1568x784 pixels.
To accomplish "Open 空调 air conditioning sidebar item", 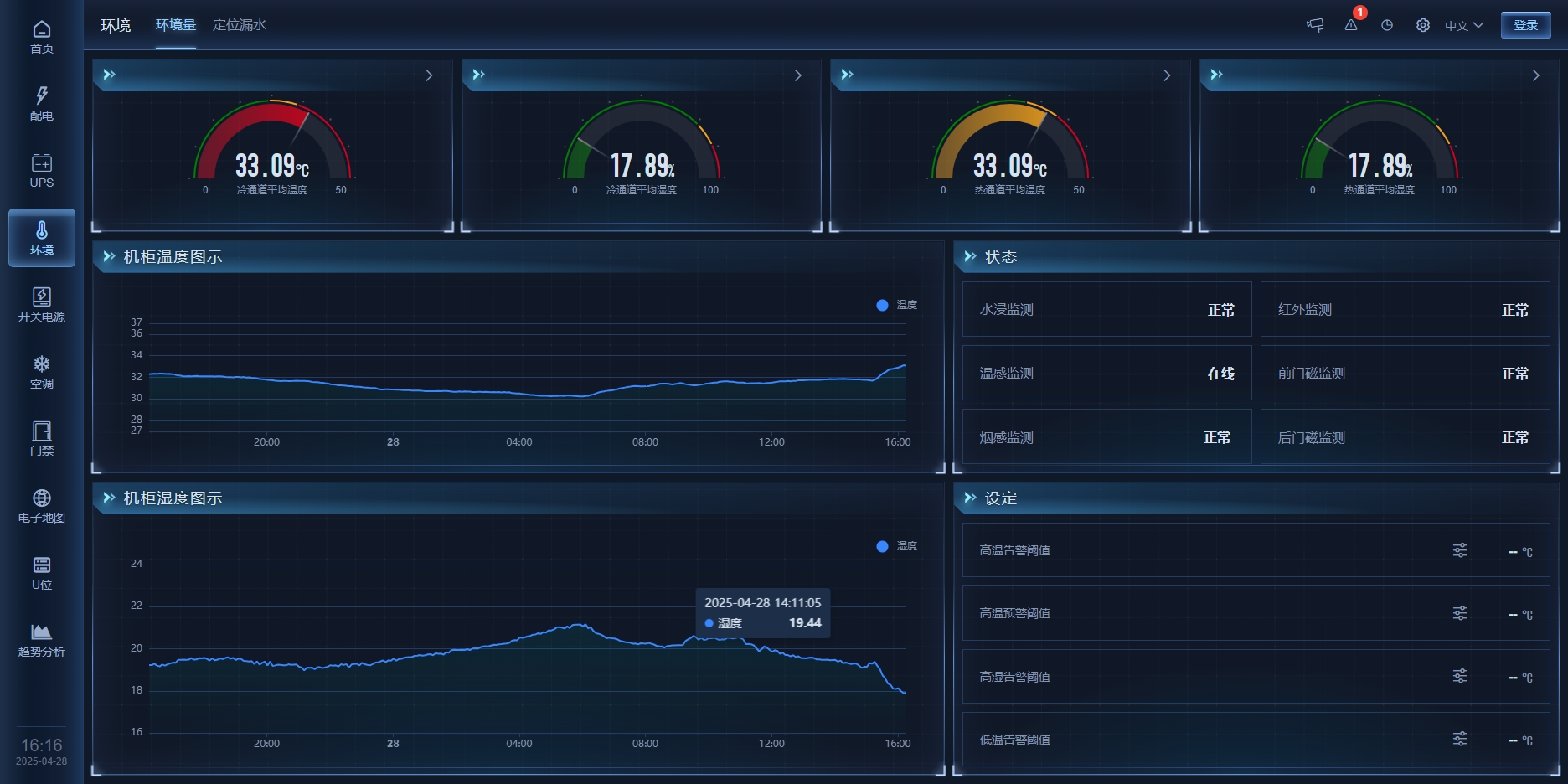I will 42,372.
